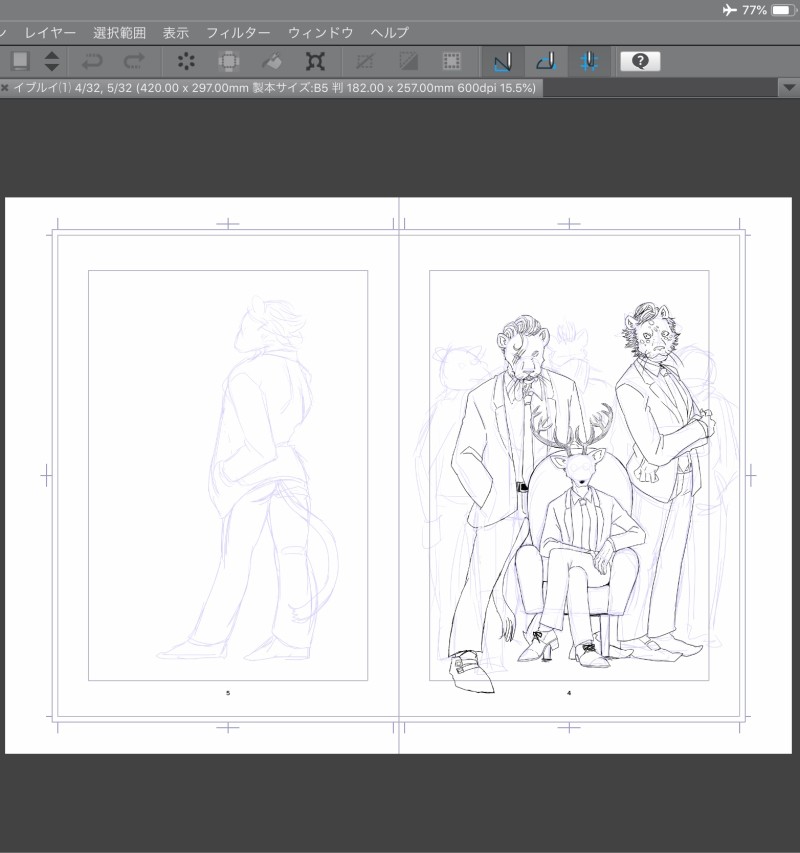Screen dimensions: 800x853
Task: Click the up/down page arrows in toolbar
Action: (x=52, y=61)
